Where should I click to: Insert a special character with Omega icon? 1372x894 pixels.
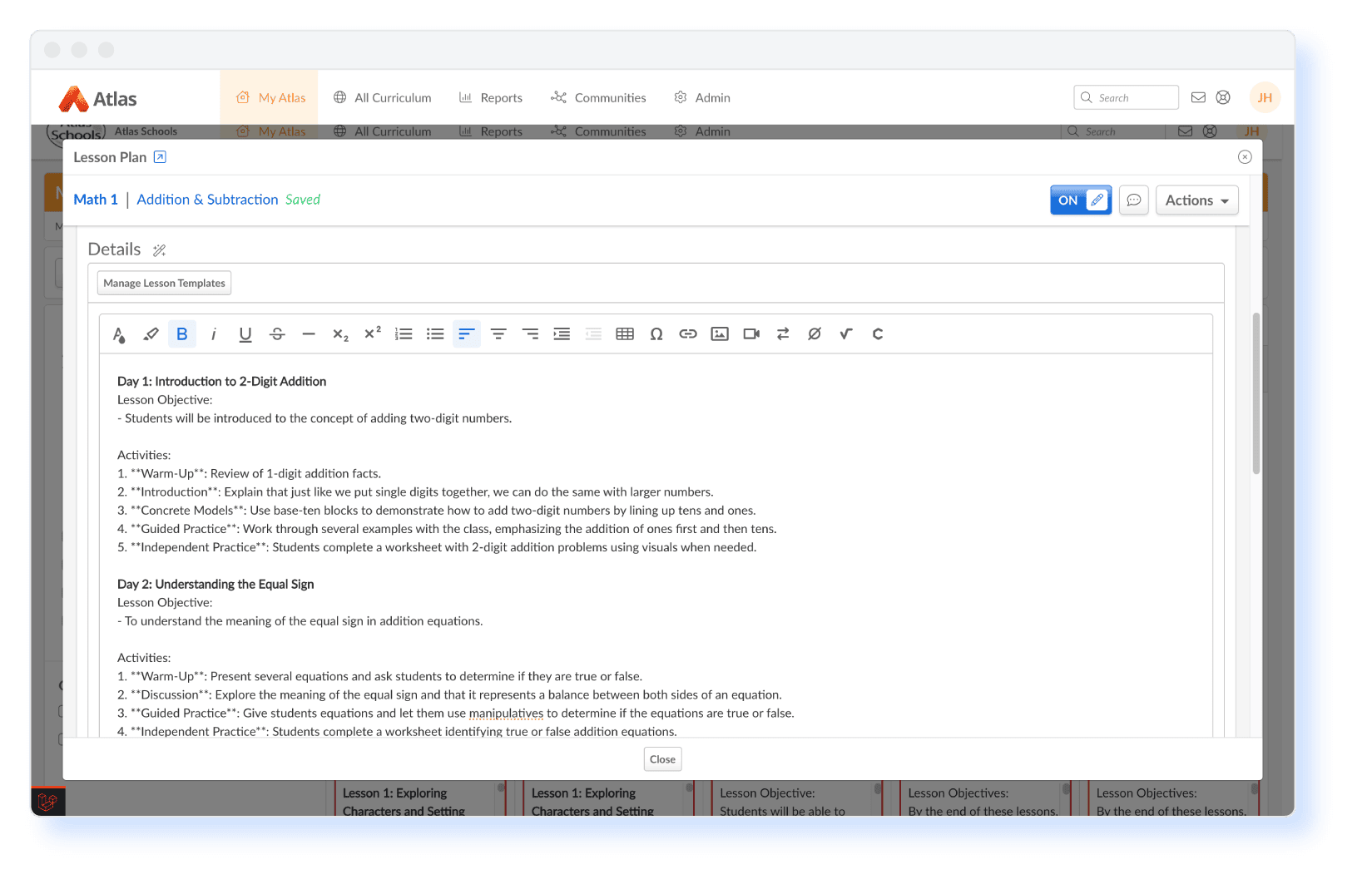(656, 334)
